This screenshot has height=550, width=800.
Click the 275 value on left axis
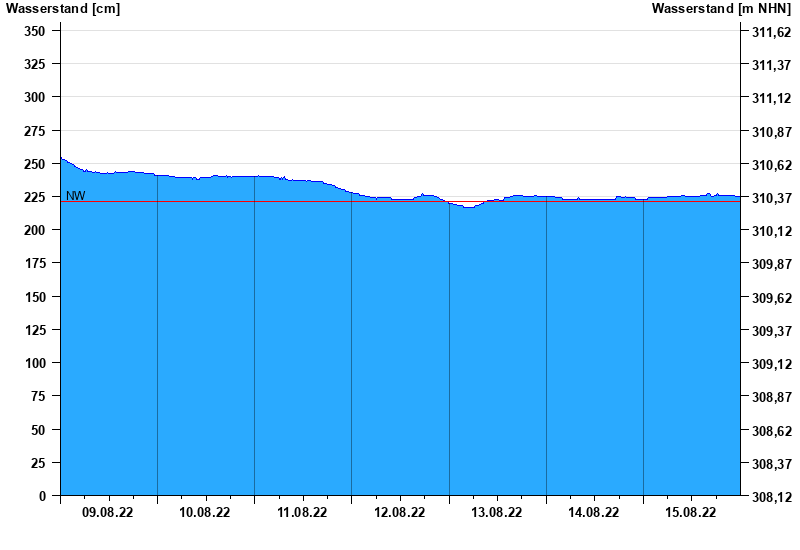click(x=35, y=131)
